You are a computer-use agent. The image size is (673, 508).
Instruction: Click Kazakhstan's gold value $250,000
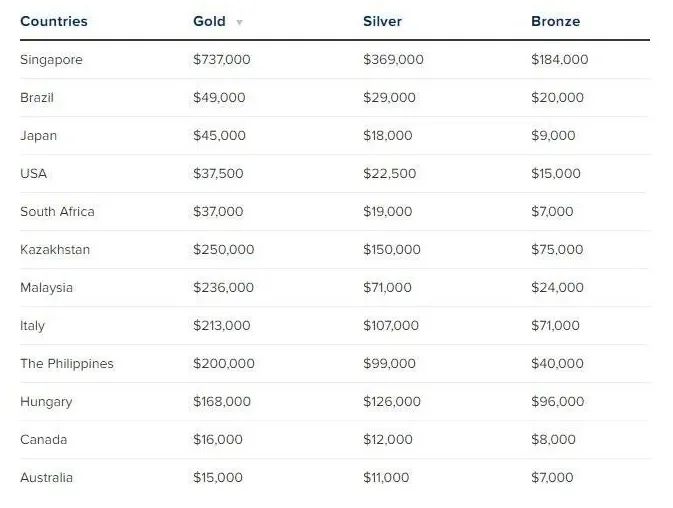tap(224, 249)
